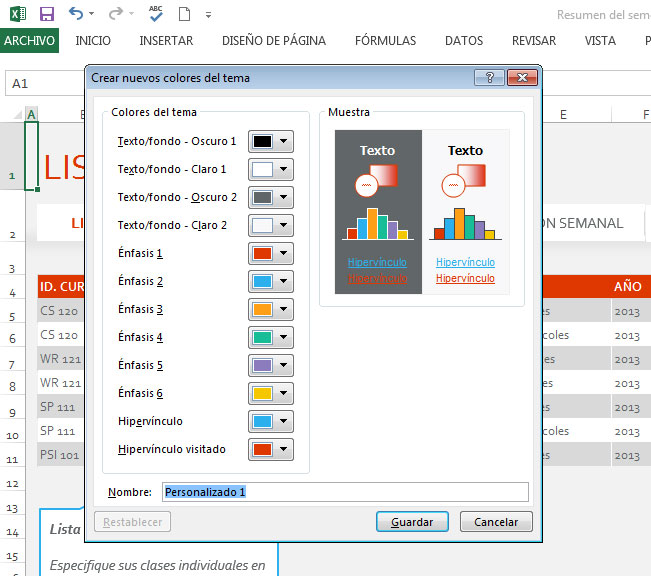This screenshot has width=651, height=576.
Task: Open the Énfasis 3 color dropdown arrow
Action: point(284,309)
